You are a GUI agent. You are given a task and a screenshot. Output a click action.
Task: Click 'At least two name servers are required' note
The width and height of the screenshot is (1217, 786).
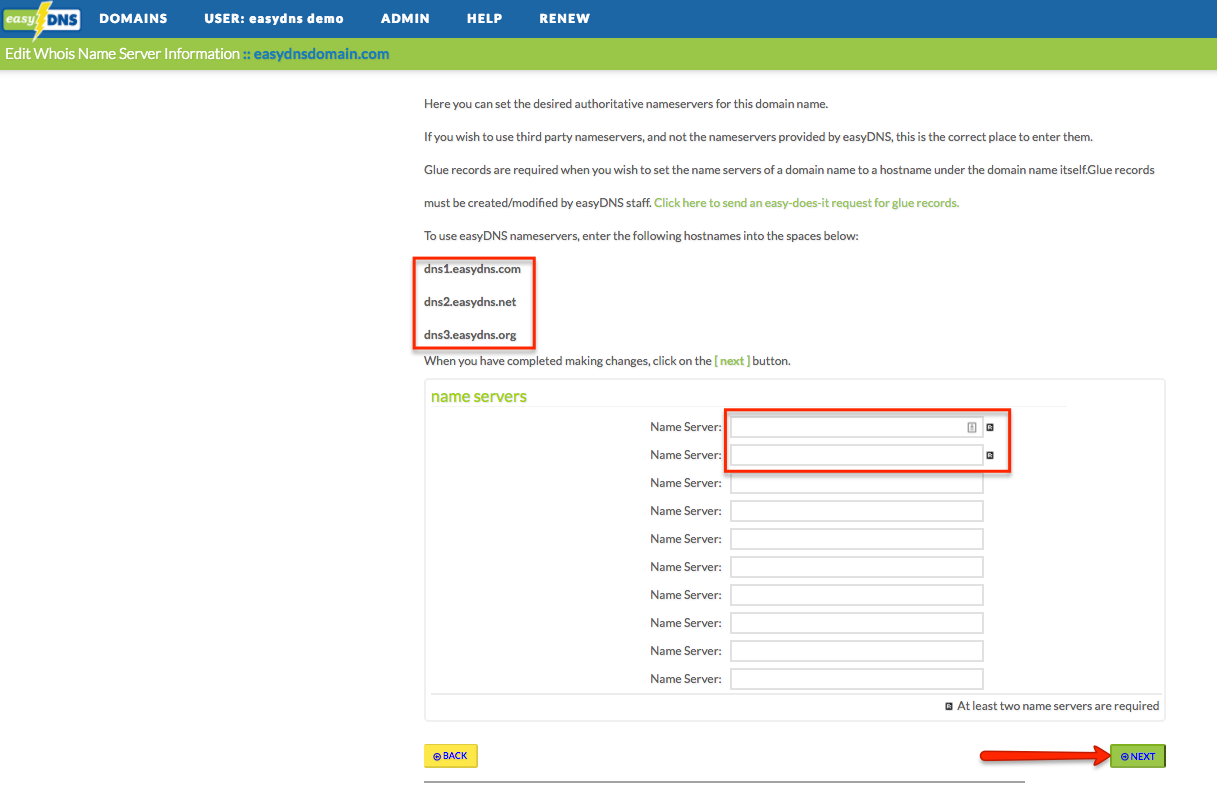(1058, 706)
